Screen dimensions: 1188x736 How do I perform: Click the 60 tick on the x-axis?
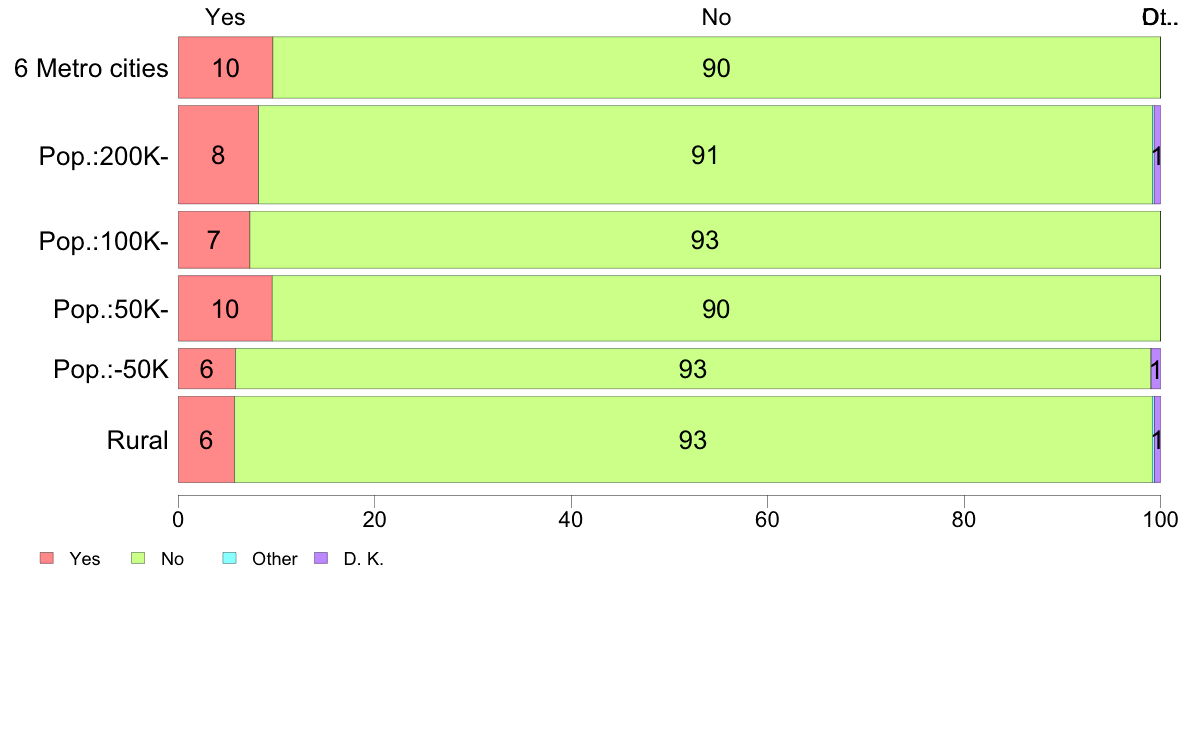point(768,519)
